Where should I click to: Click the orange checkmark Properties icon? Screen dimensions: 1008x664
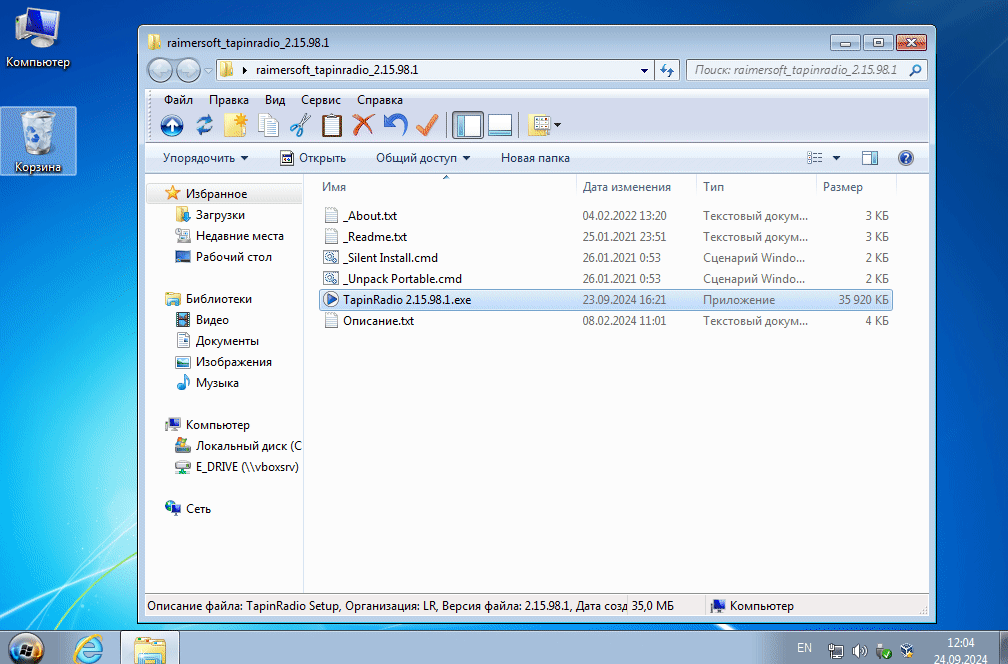coord(427,125)
